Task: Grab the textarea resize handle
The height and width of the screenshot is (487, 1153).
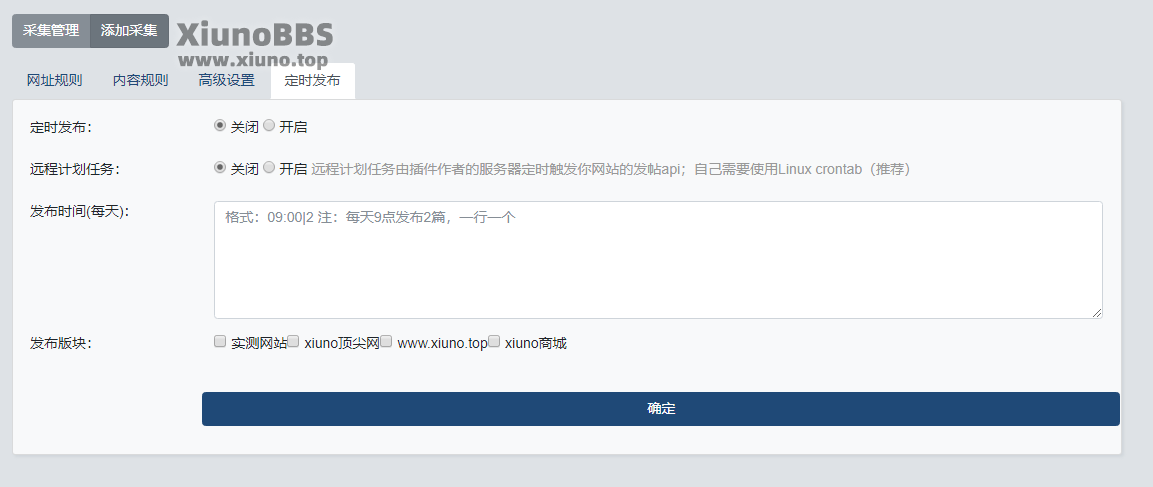Action: [x=1097, y=313]
